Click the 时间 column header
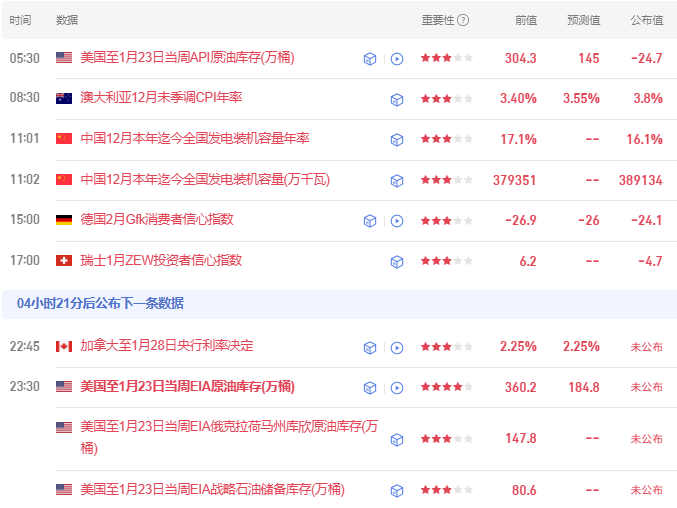The height and width of the screenshot is (508, 677). point(20,20)
